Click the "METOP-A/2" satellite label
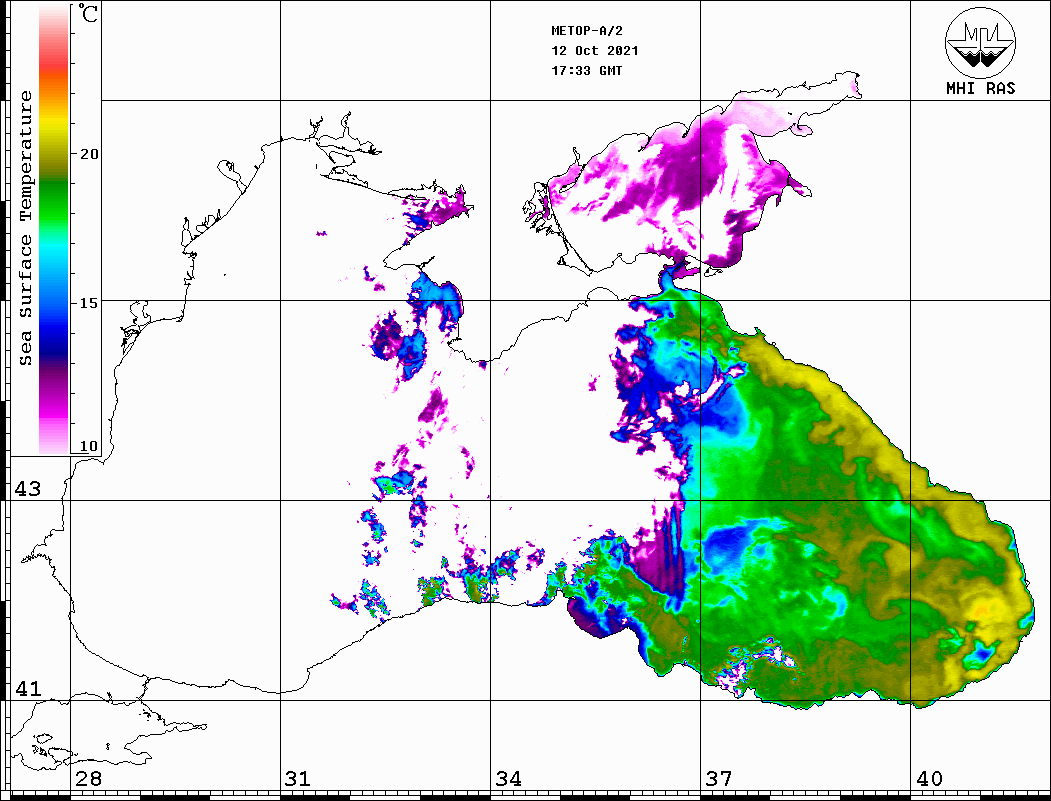The width and height of the screenshot is (1051, 801). pyautogui.click(x=586, y=31)
